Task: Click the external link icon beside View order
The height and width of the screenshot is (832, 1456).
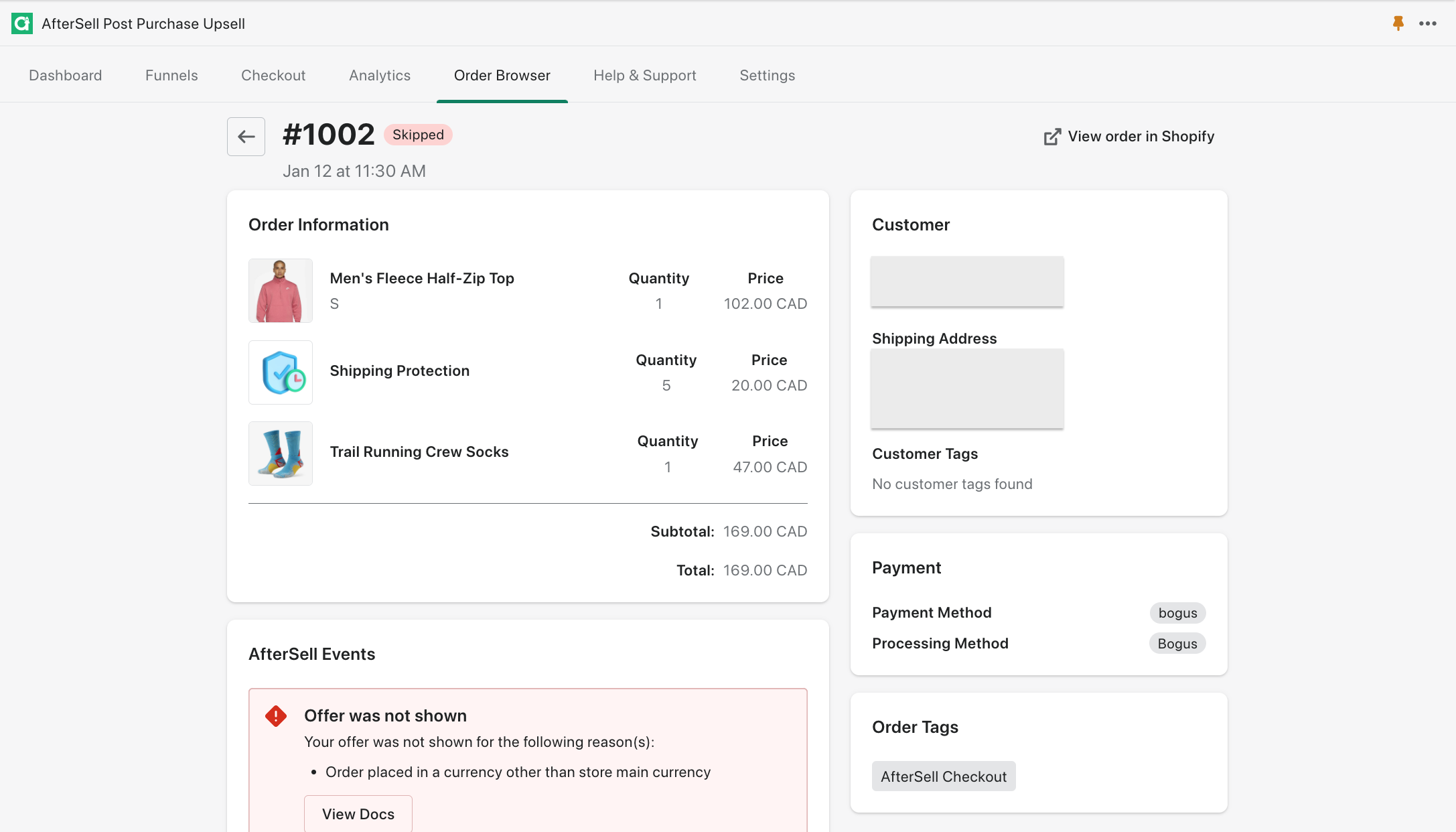Action: coord(1052,137)
